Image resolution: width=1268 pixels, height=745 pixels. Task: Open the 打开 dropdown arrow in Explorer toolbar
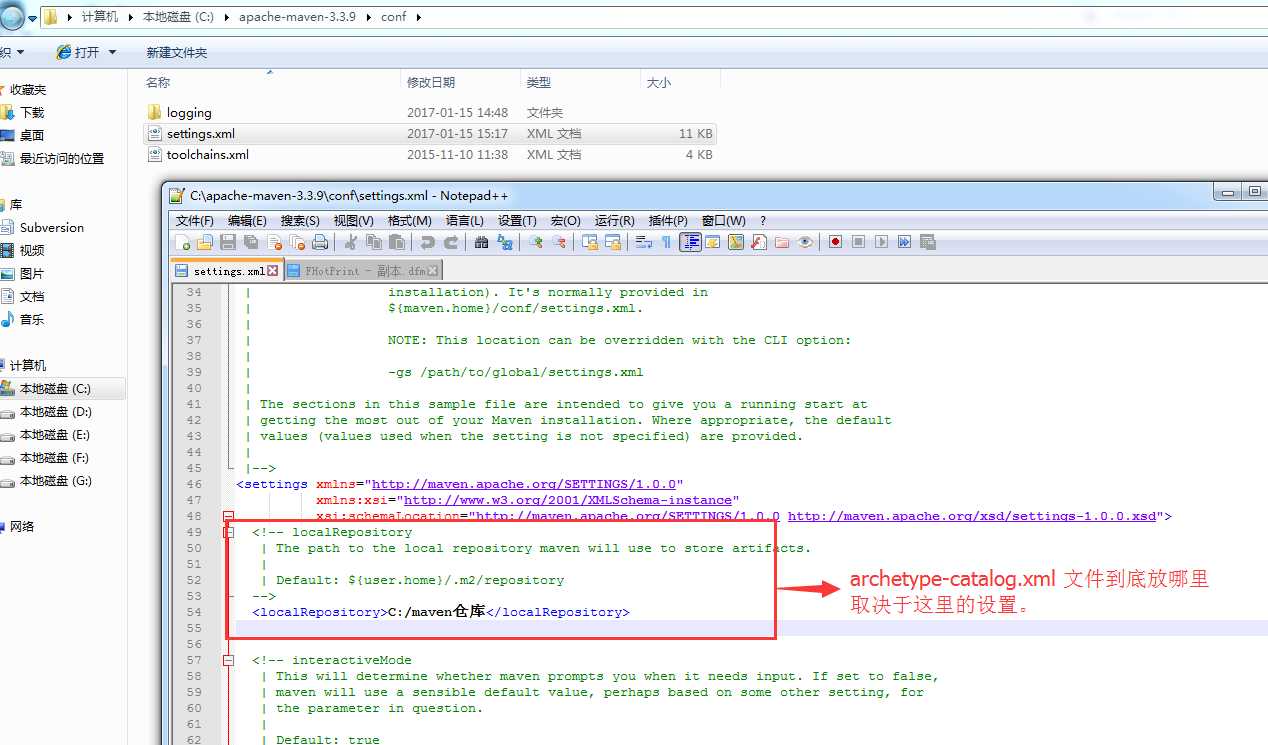click(112, 52)
